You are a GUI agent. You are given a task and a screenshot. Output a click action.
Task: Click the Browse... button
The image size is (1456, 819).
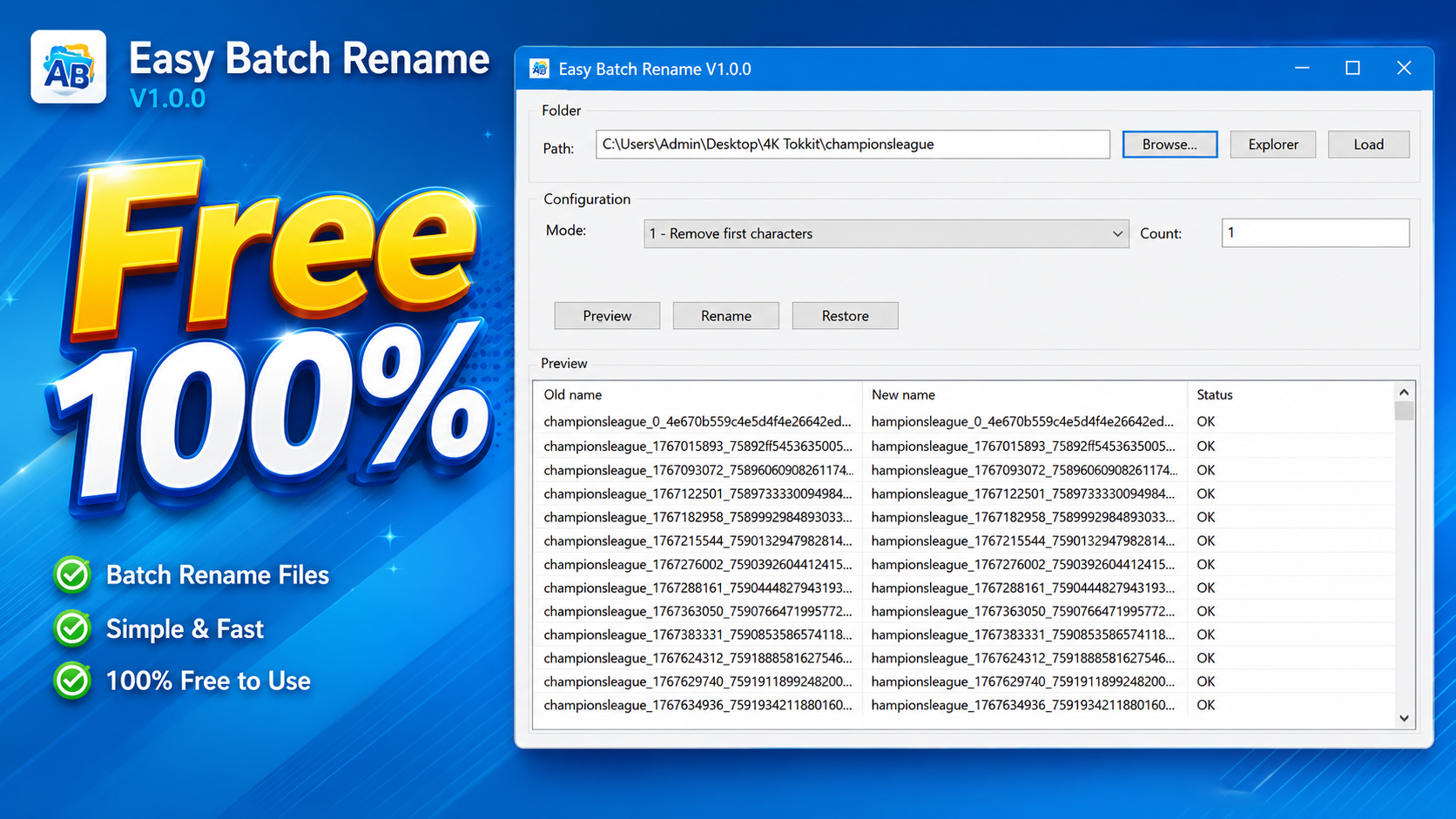1170,144
